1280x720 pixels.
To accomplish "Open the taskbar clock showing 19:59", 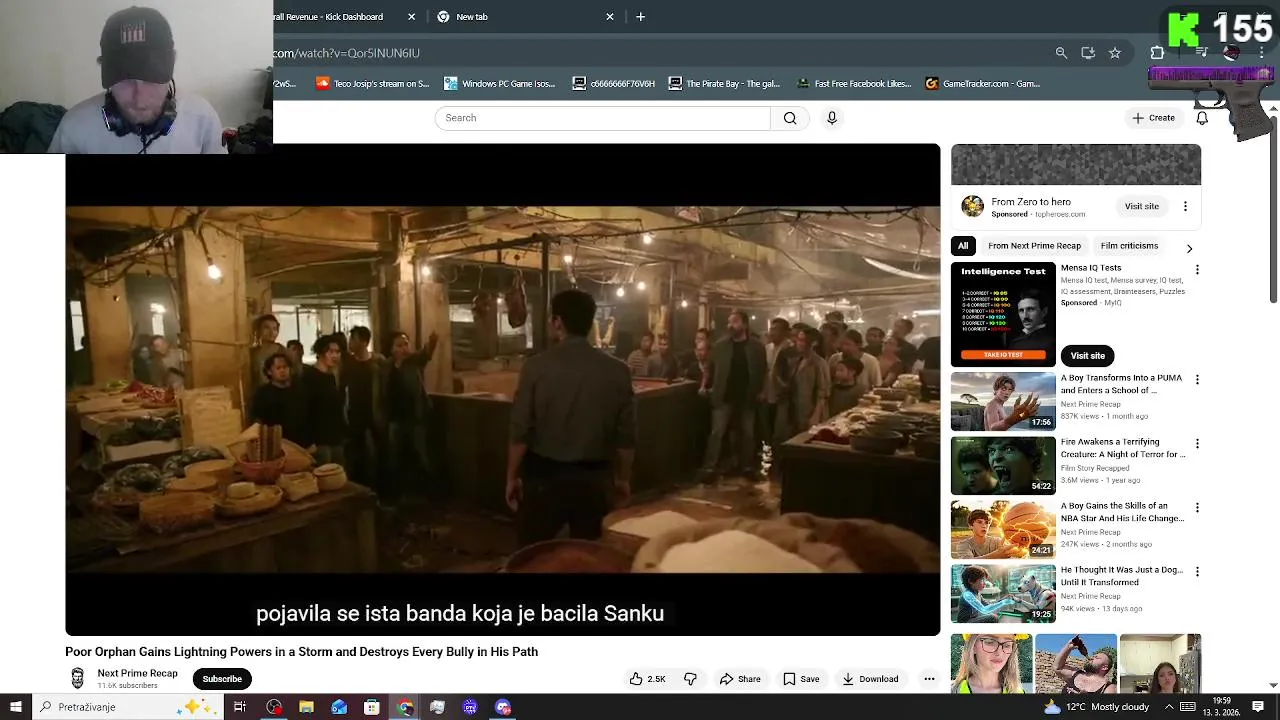I will click(1222, 707).
